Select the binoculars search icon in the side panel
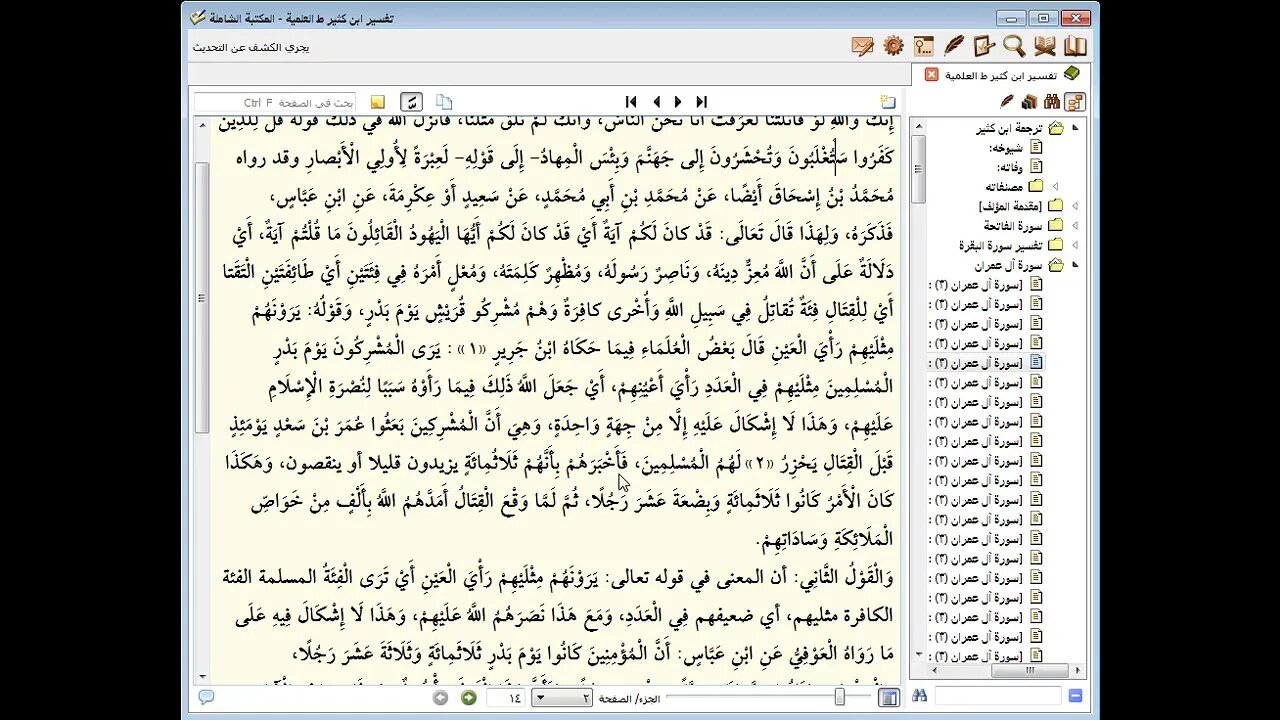The height and width of the screenshot is (720, 1280). pos(1051,102)
